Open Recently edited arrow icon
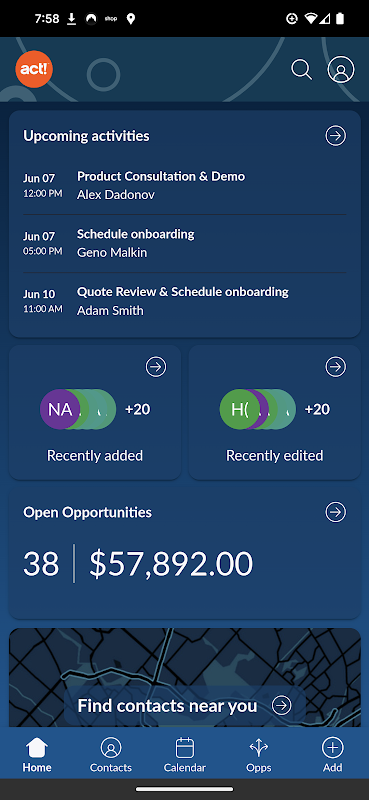 point(336,367)
